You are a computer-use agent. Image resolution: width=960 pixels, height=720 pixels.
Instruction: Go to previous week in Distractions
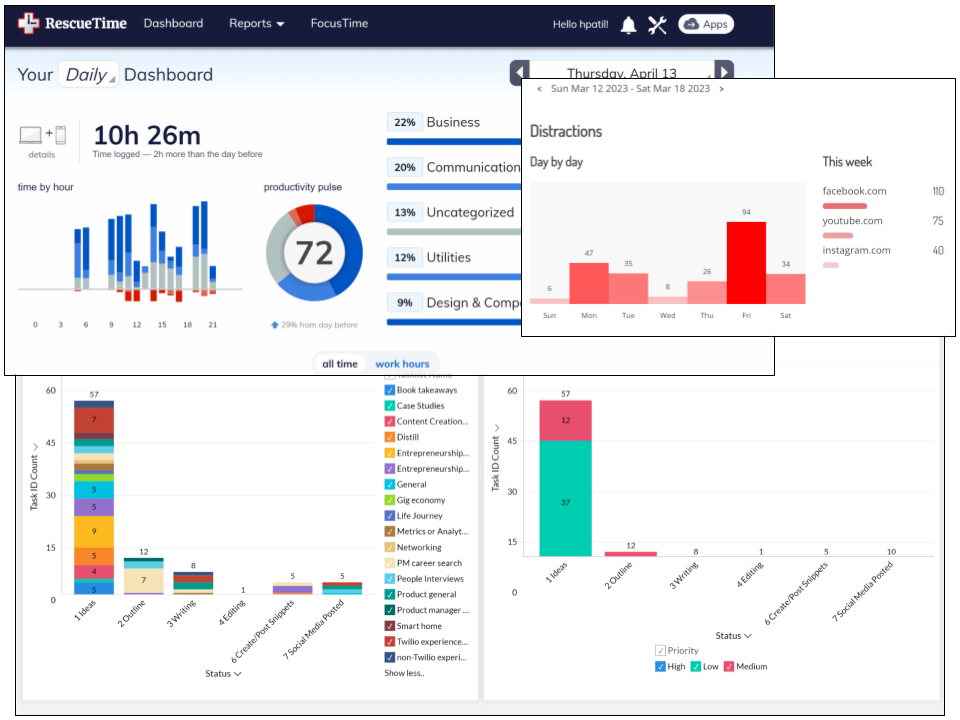click(539, 89)
